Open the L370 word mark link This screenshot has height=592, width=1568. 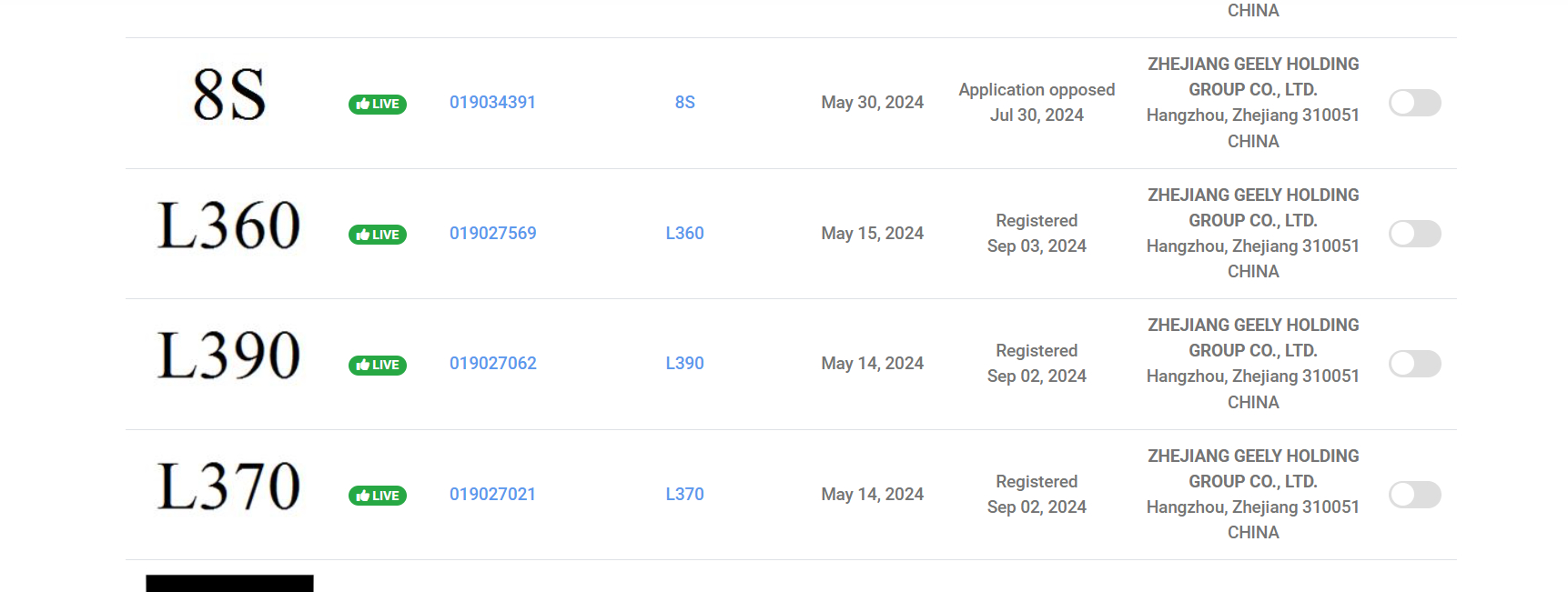pos(684,495)
